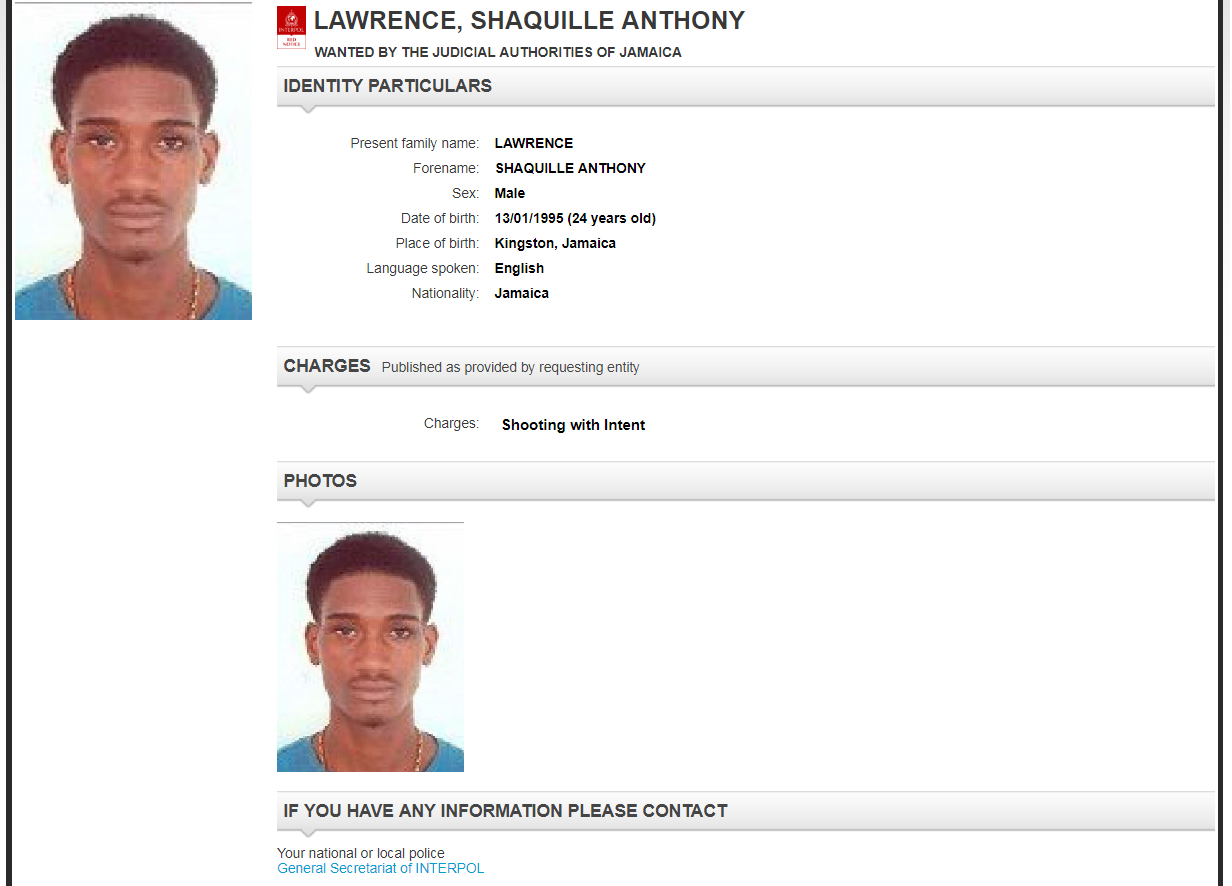Select the date of birth 13/01/1995 value
Image resolution: width=1232 pixels, height=886 pixels.
click(575, 218)
